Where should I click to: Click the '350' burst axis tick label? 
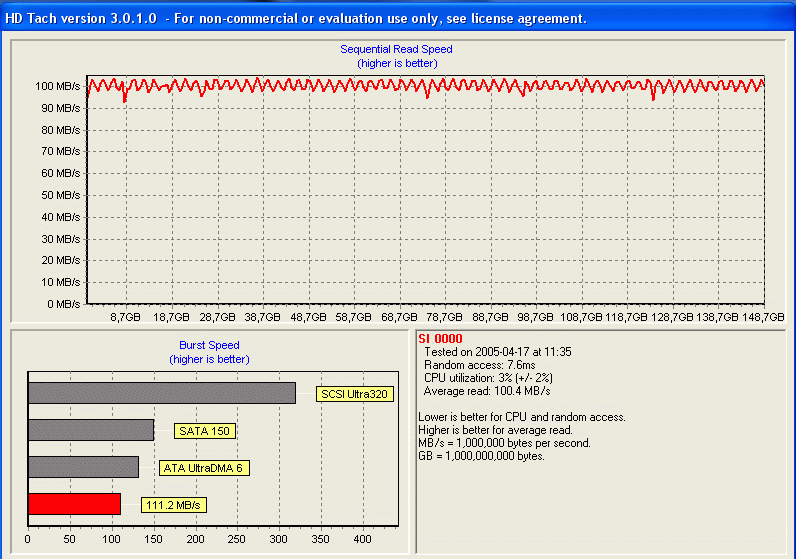(320, 539)
